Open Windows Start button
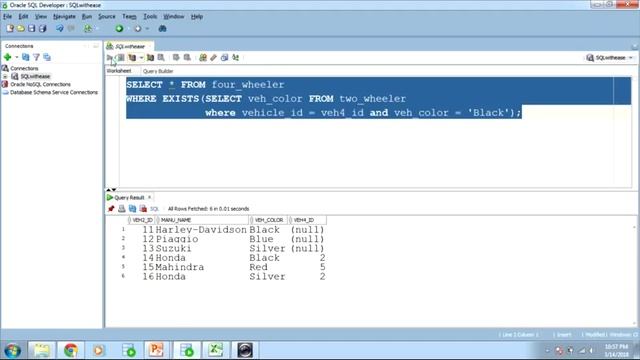The width and height of the screenshot is (640, 360). [x=13, y=350]
